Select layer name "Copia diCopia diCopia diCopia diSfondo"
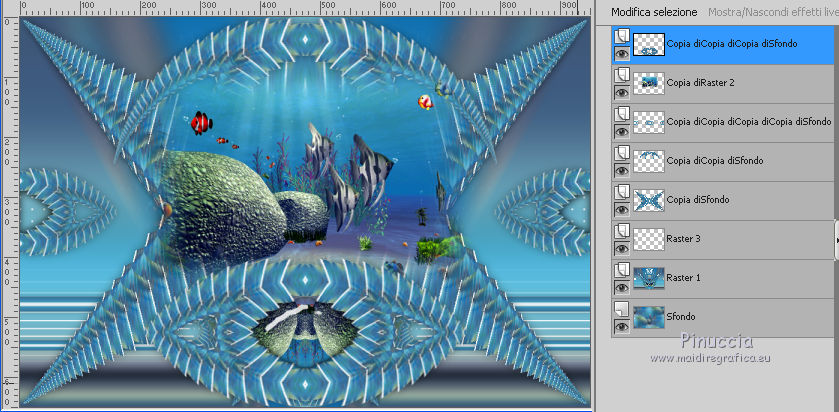This screenshot has height=412, width=839. (749, 122)
